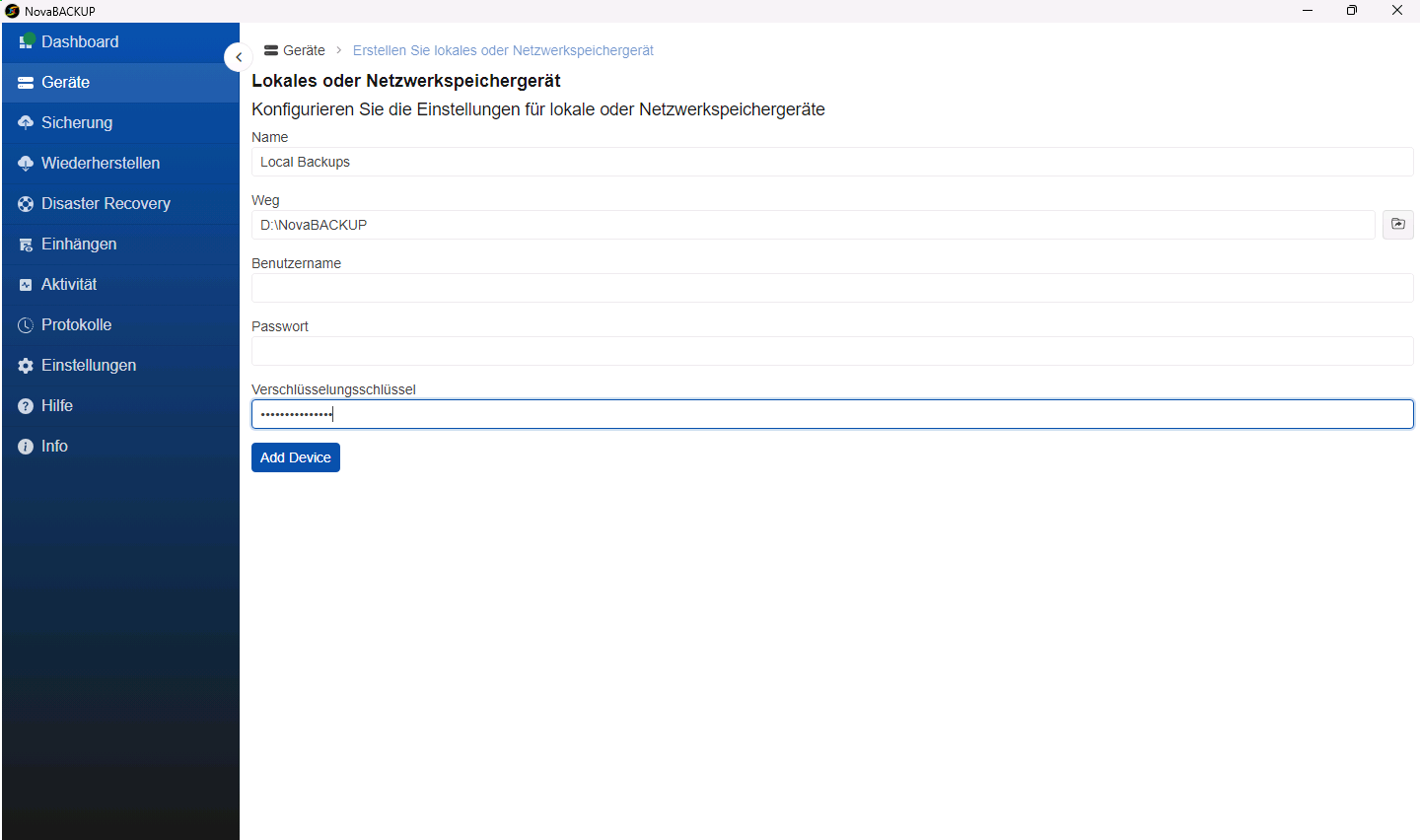Image resolution: width=1420 pixels, height=840 pixels.
Task: Open the Einhängen mount icon
Action: [x=26, y=244]
